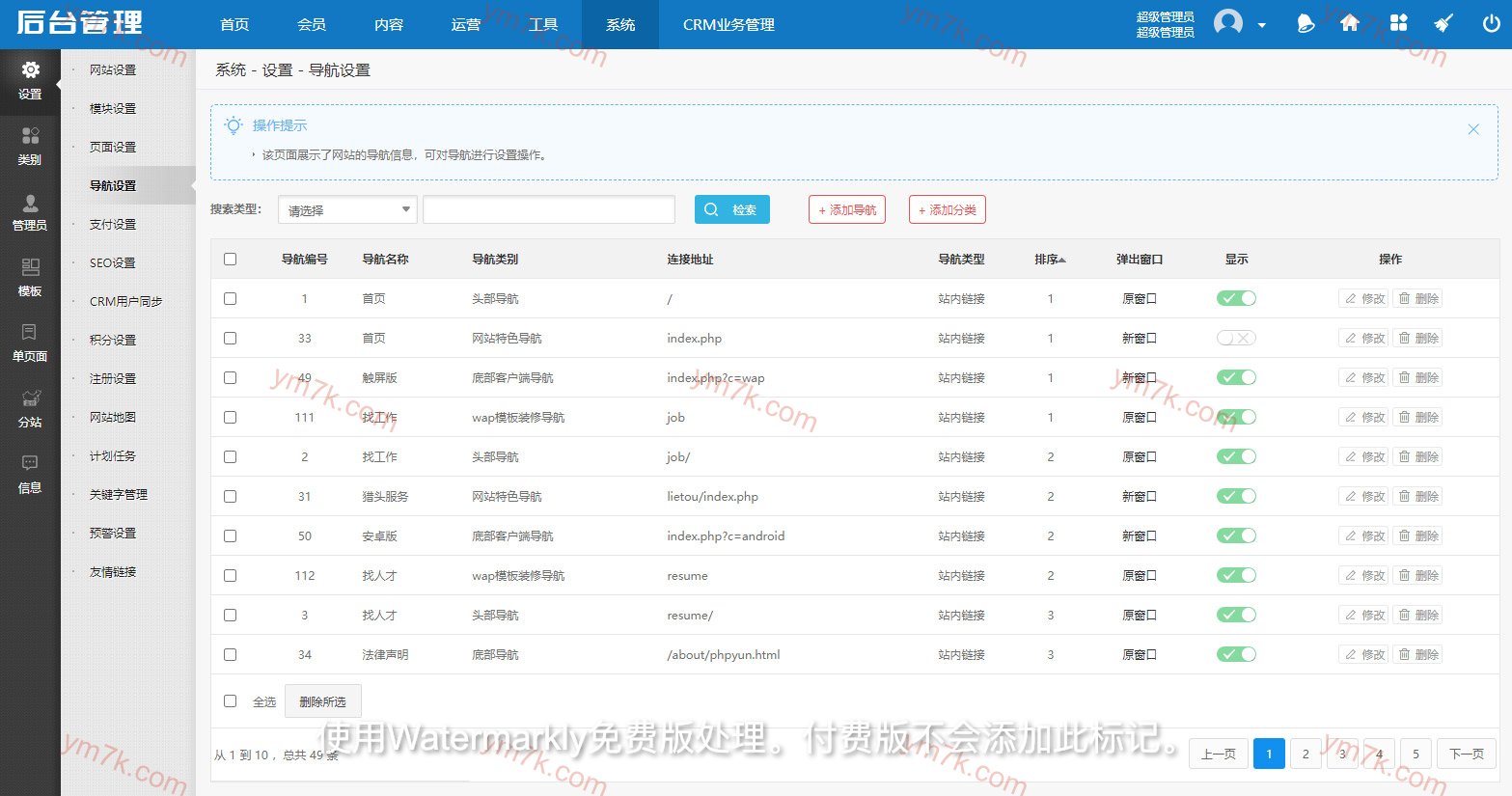Screen dimensions: 1512x796
Task: Open the SEO设置 side menu item
Action: point(113,262)
